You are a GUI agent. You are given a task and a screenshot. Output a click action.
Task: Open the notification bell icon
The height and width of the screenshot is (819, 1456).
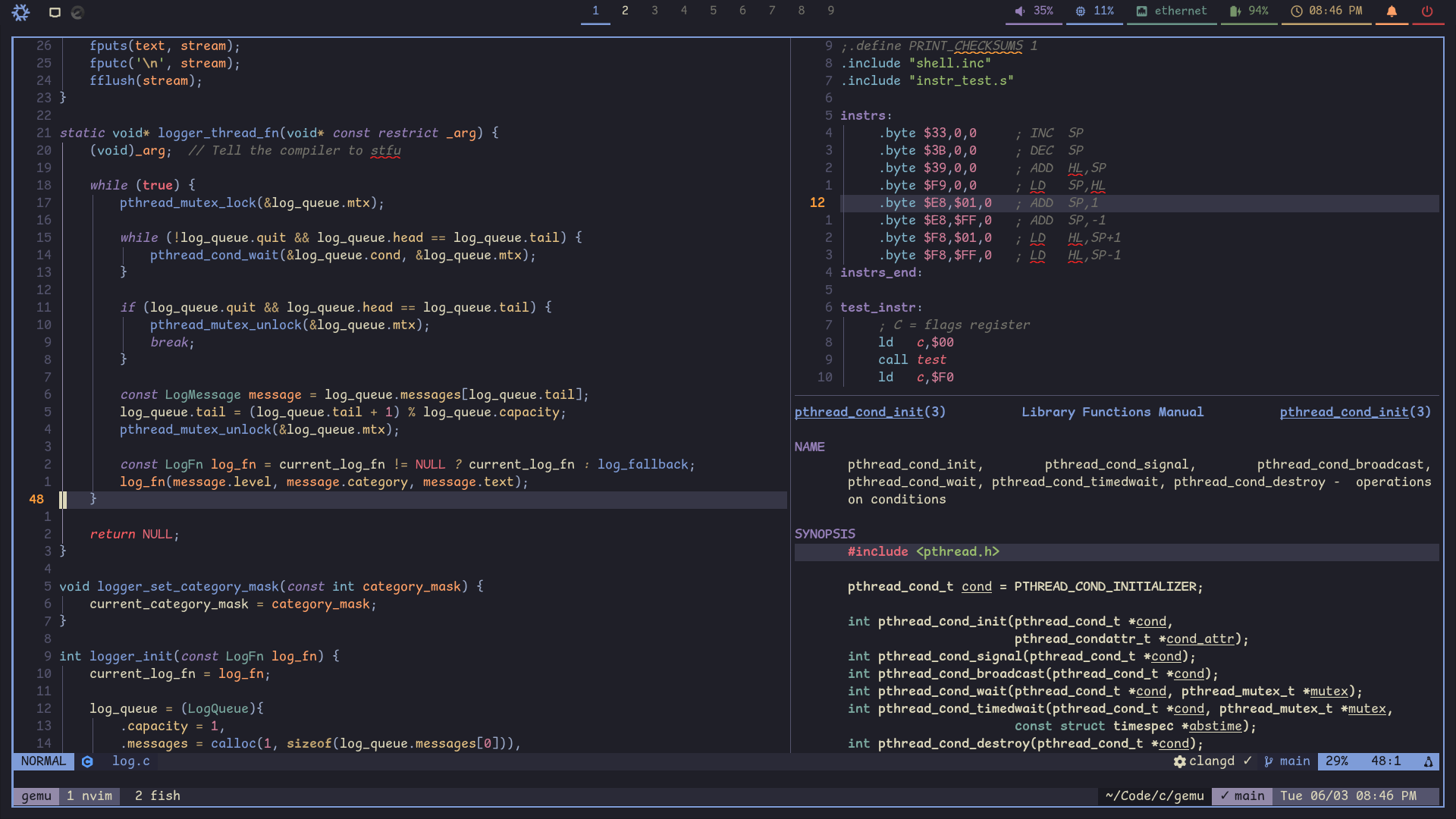pos(1392,11)
